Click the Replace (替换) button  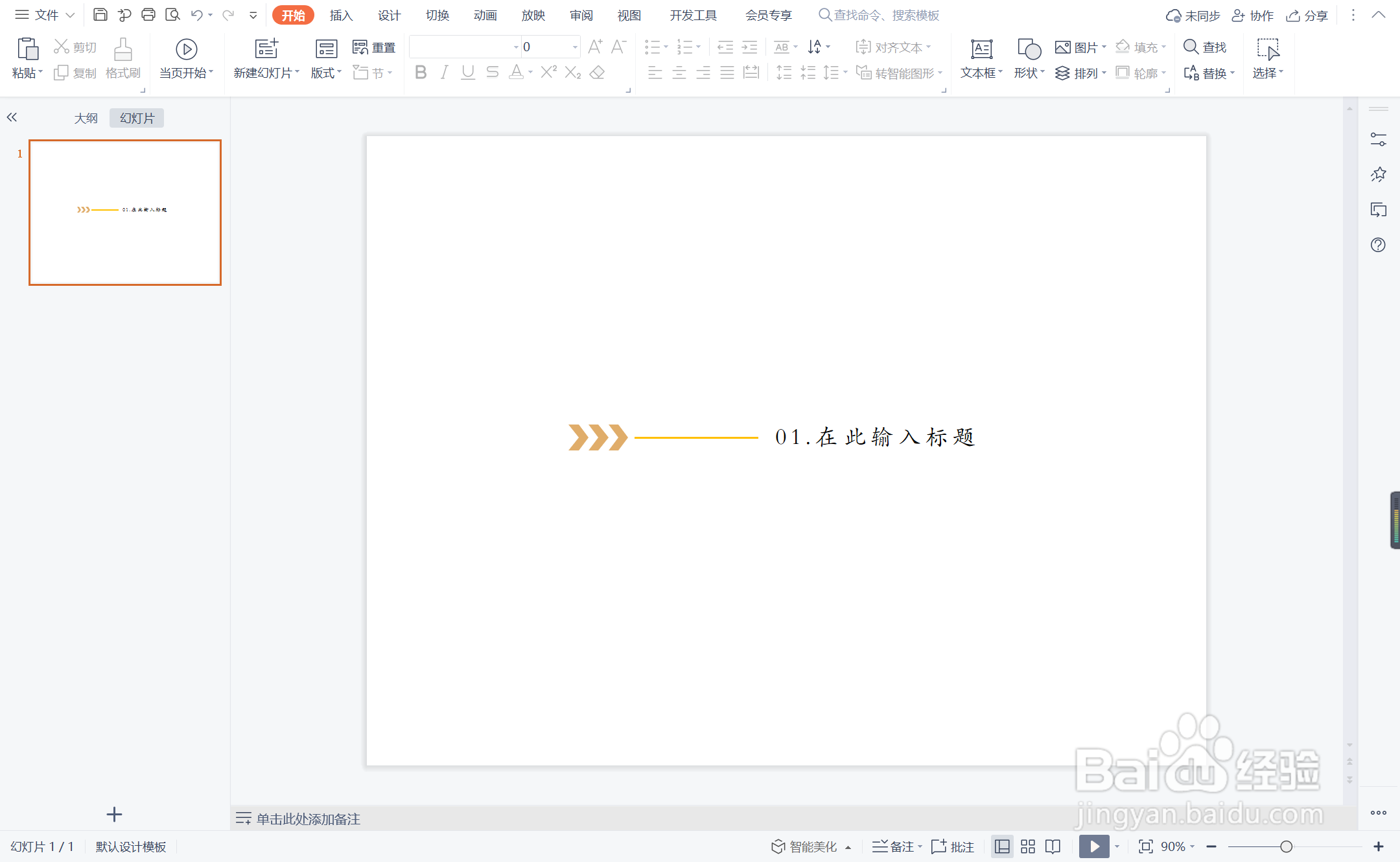click(1209, 73)
